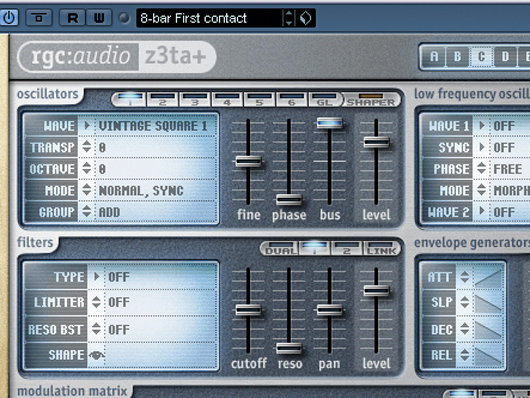Open LFO WAVE 2 menu arrow
Screen dimensions: 530x398
482,212
